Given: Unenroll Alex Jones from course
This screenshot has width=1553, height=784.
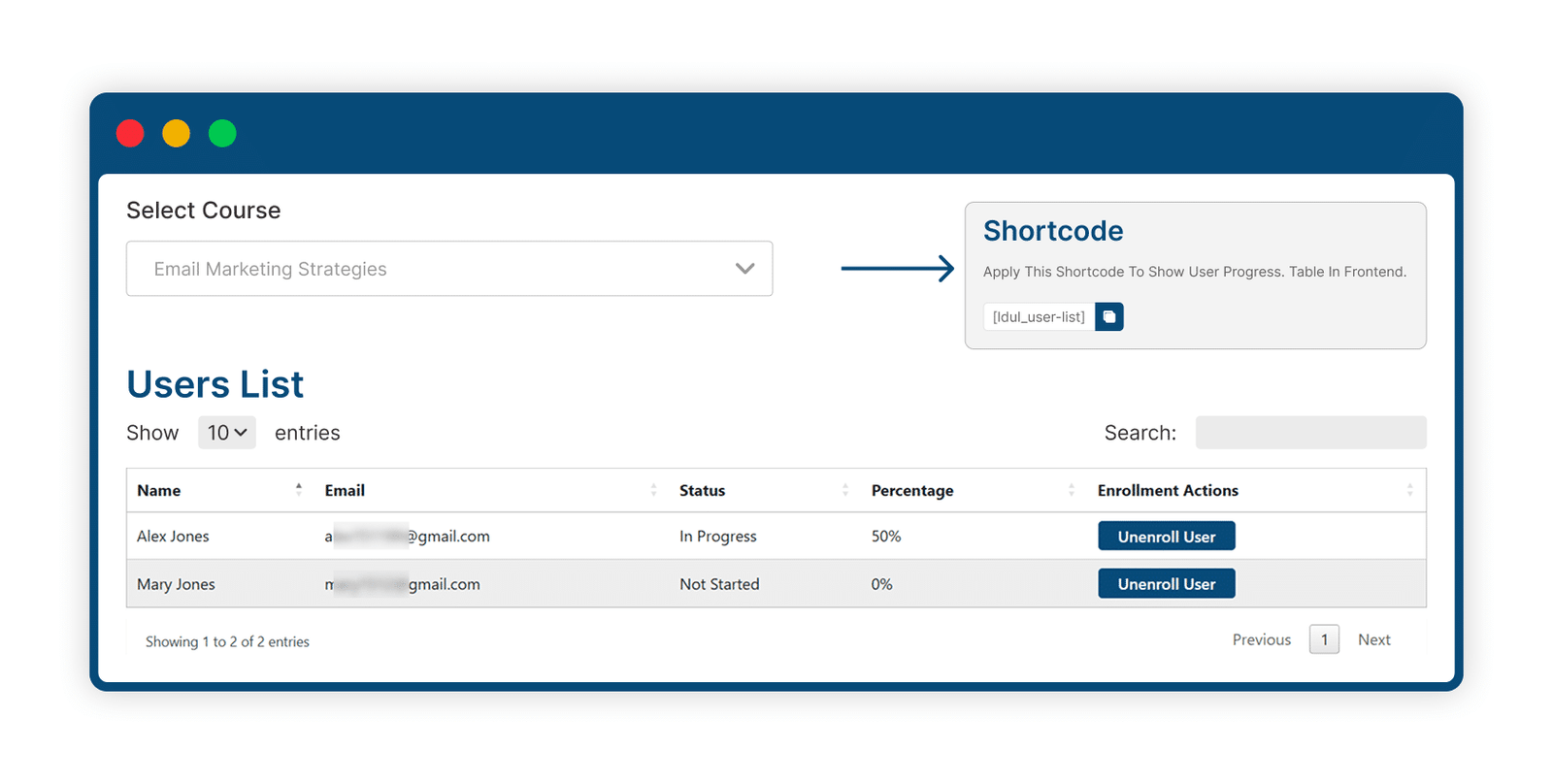Looking at the screenshot, I should (x=1167, y=537).
